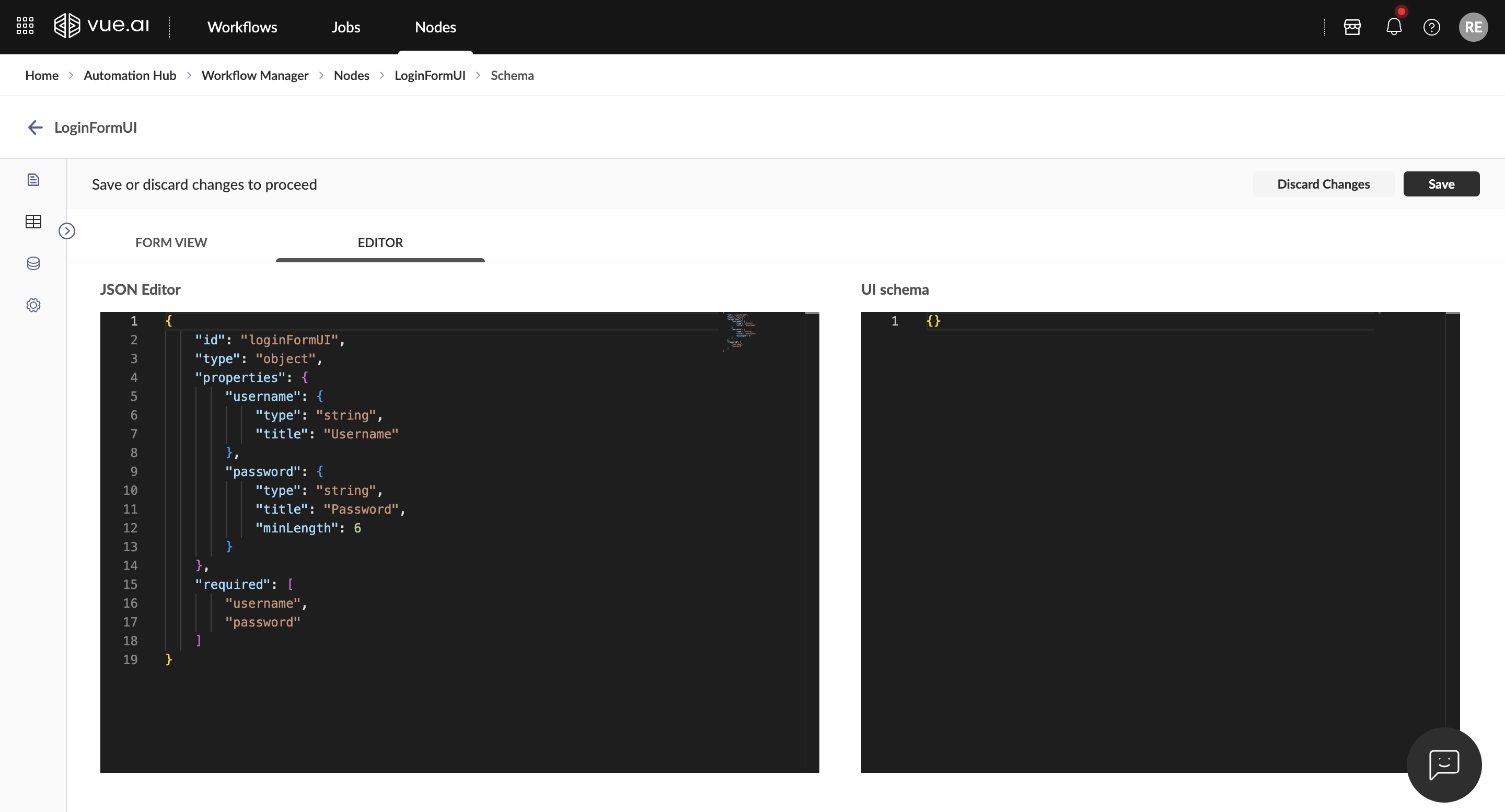Select the table grid sidebar icon
Image resolution: width=1505 pixels, height=812 pixels.
point(33,222)
